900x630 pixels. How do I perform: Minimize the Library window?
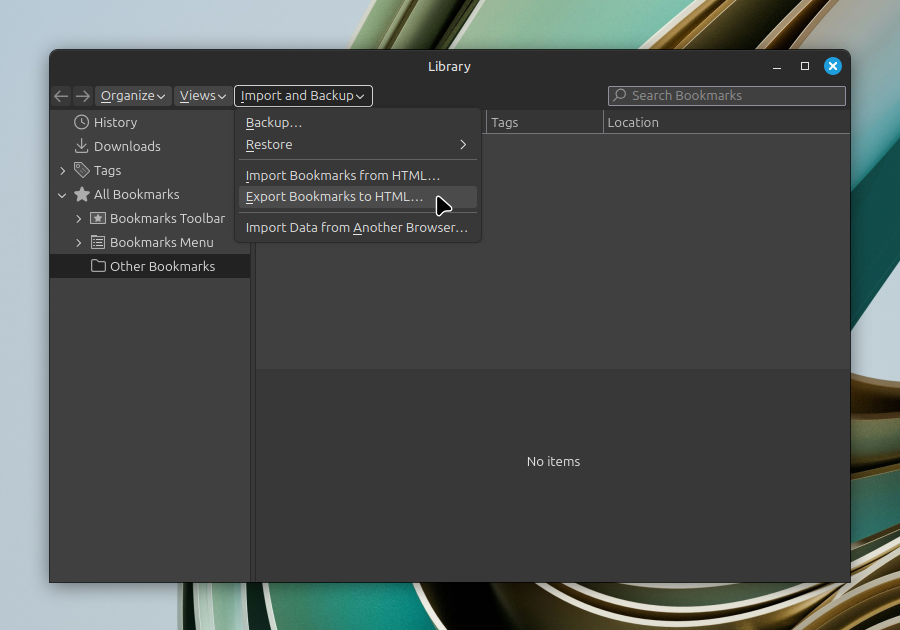point(777,67)
